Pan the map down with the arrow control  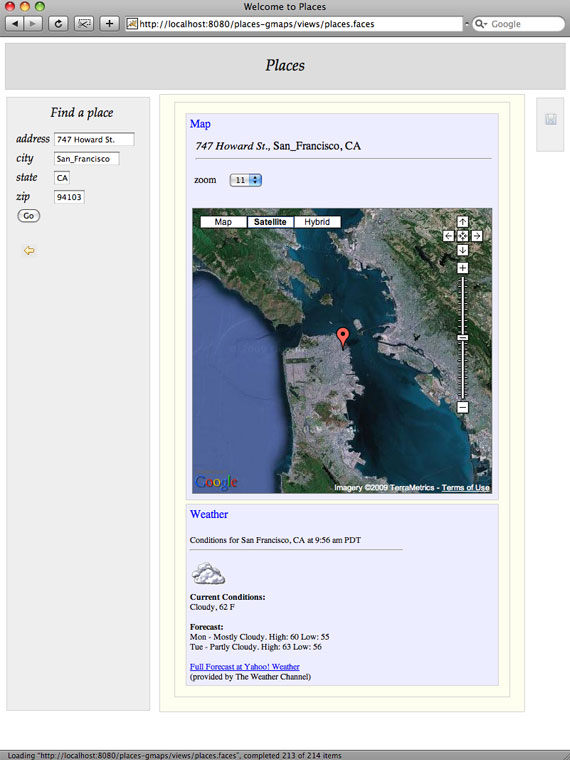(462, 250)
